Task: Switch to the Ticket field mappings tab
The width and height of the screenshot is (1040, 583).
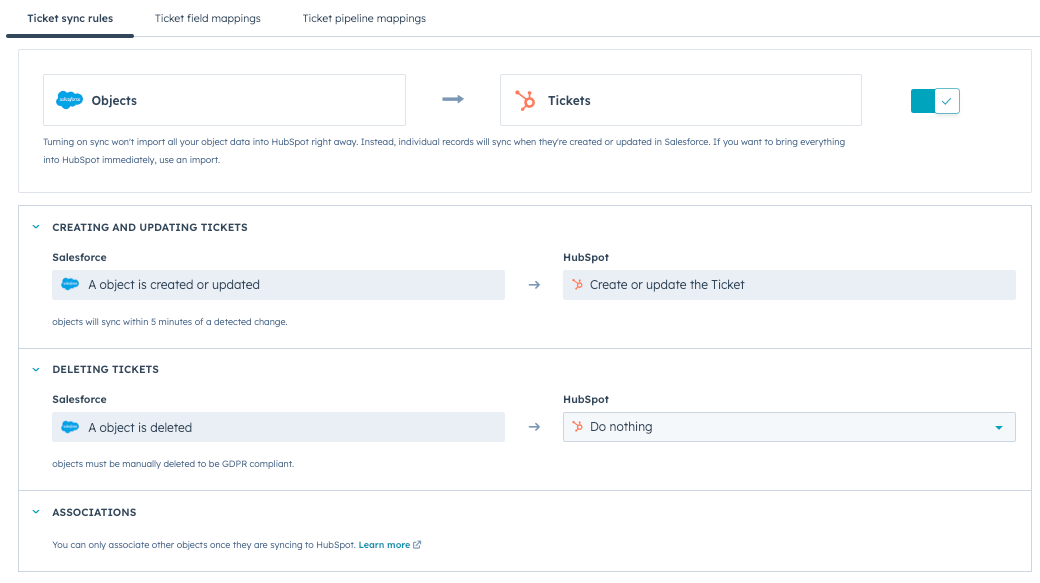Action: click(x=208, y=18)
